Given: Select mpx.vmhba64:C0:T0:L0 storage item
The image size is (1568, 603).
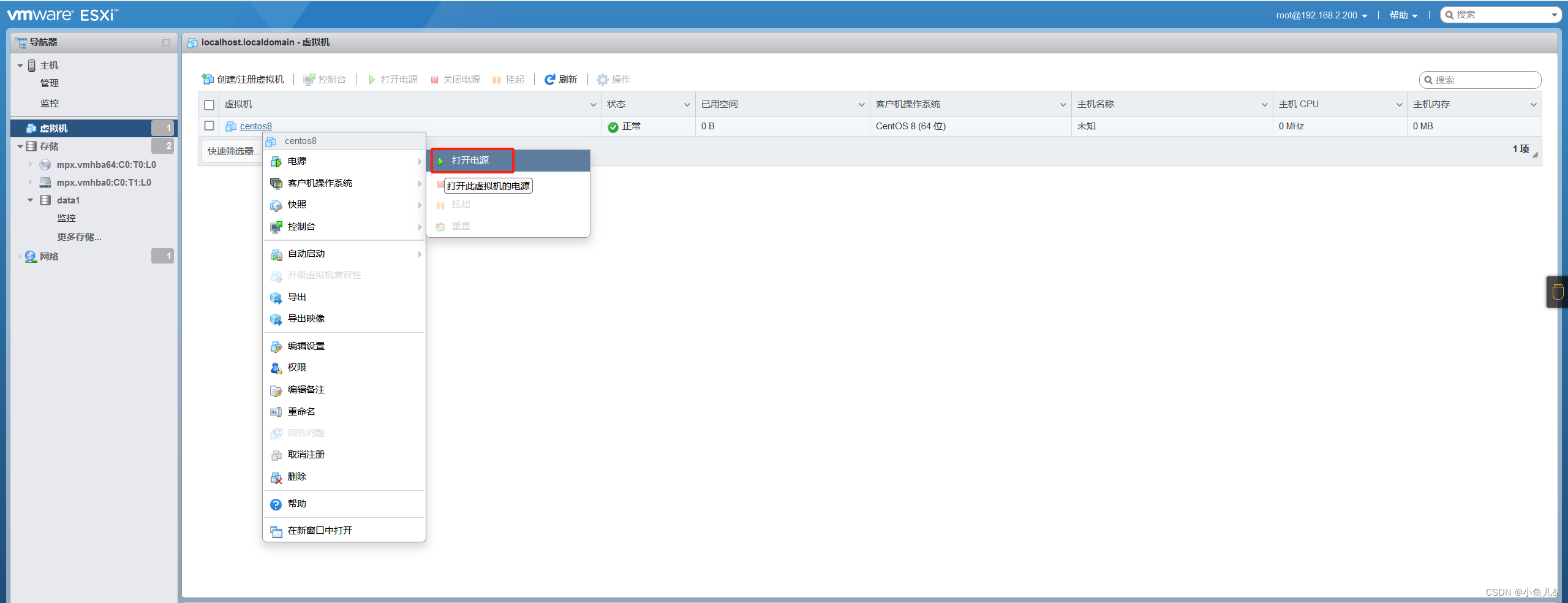Looking at the screenshot, I should [106, 165].
